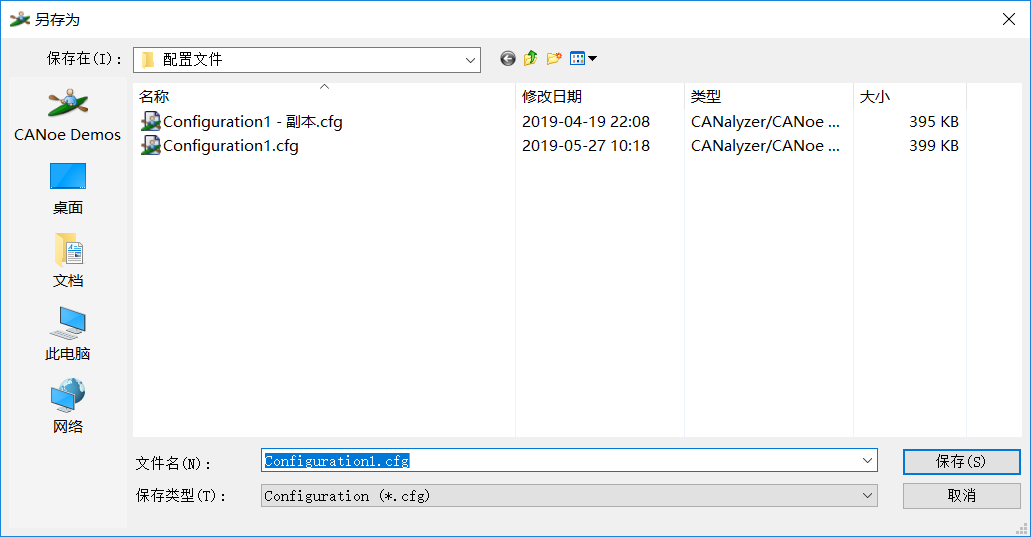Sort by 名称 column header

point(154,97)
